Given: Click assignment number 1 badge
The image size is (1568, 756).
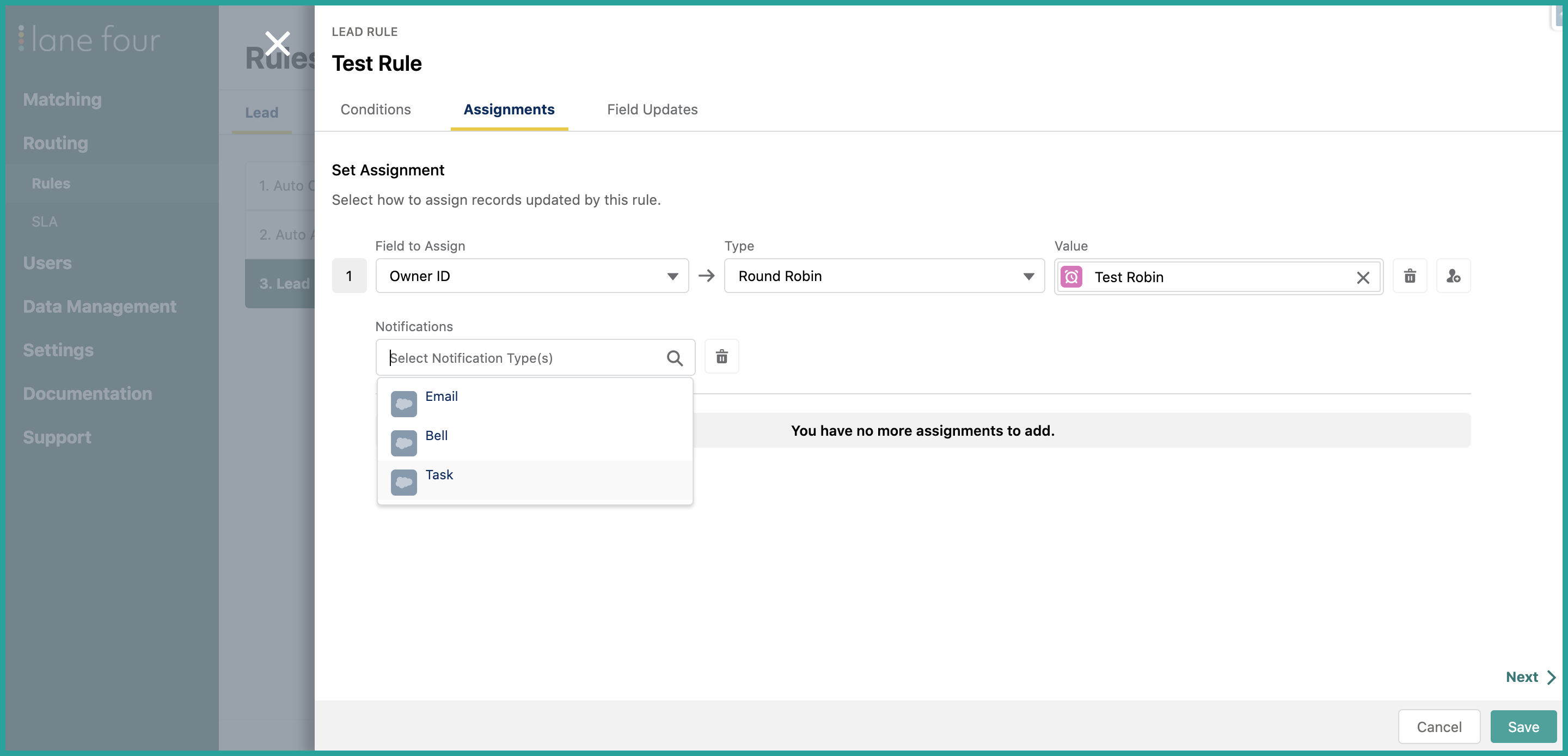Looking at the screenshot, I should [349, 276].
